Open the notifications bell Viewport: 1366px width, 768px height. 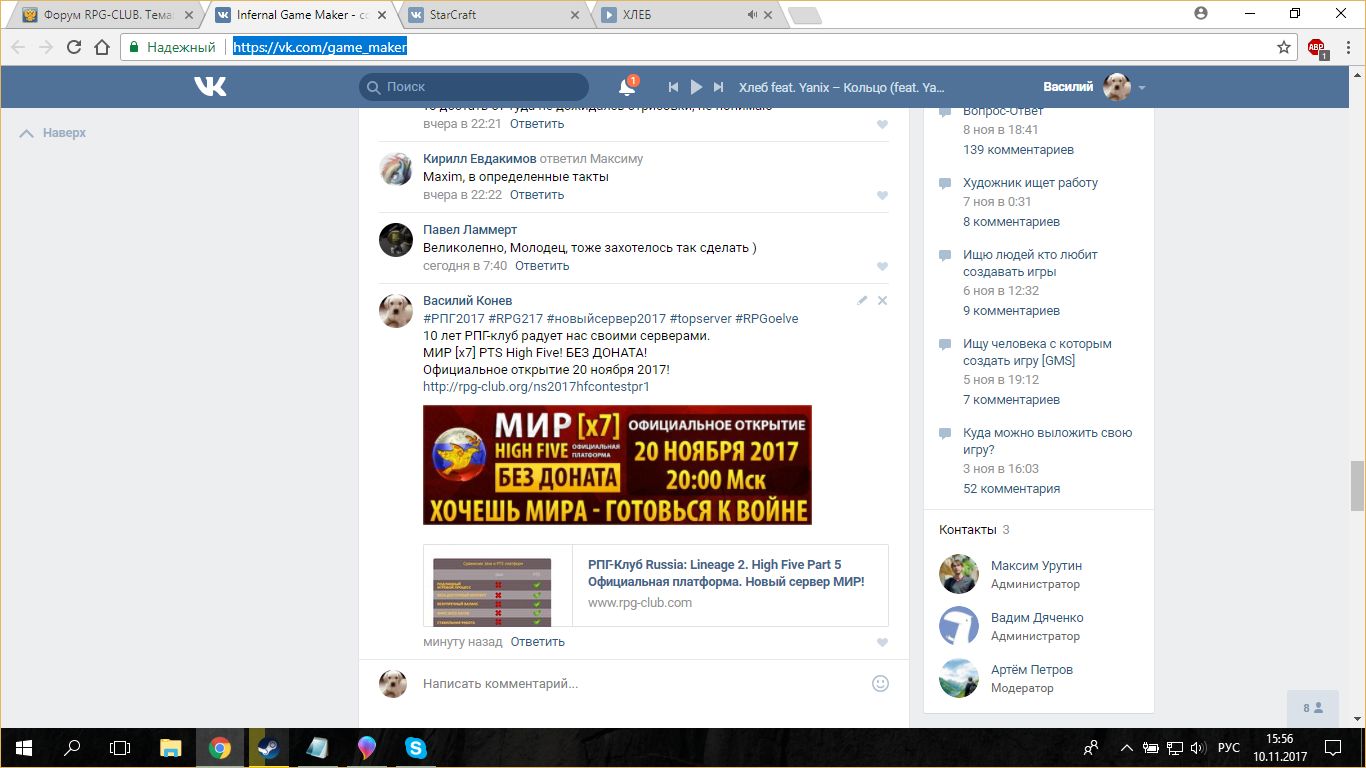pos(627,87)
